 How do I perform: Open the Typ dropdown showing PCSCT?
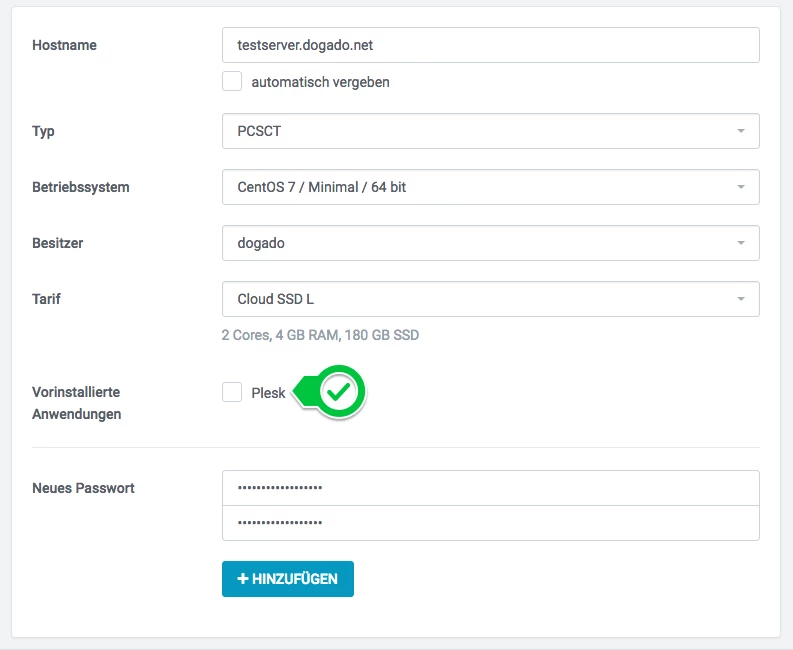480,131
